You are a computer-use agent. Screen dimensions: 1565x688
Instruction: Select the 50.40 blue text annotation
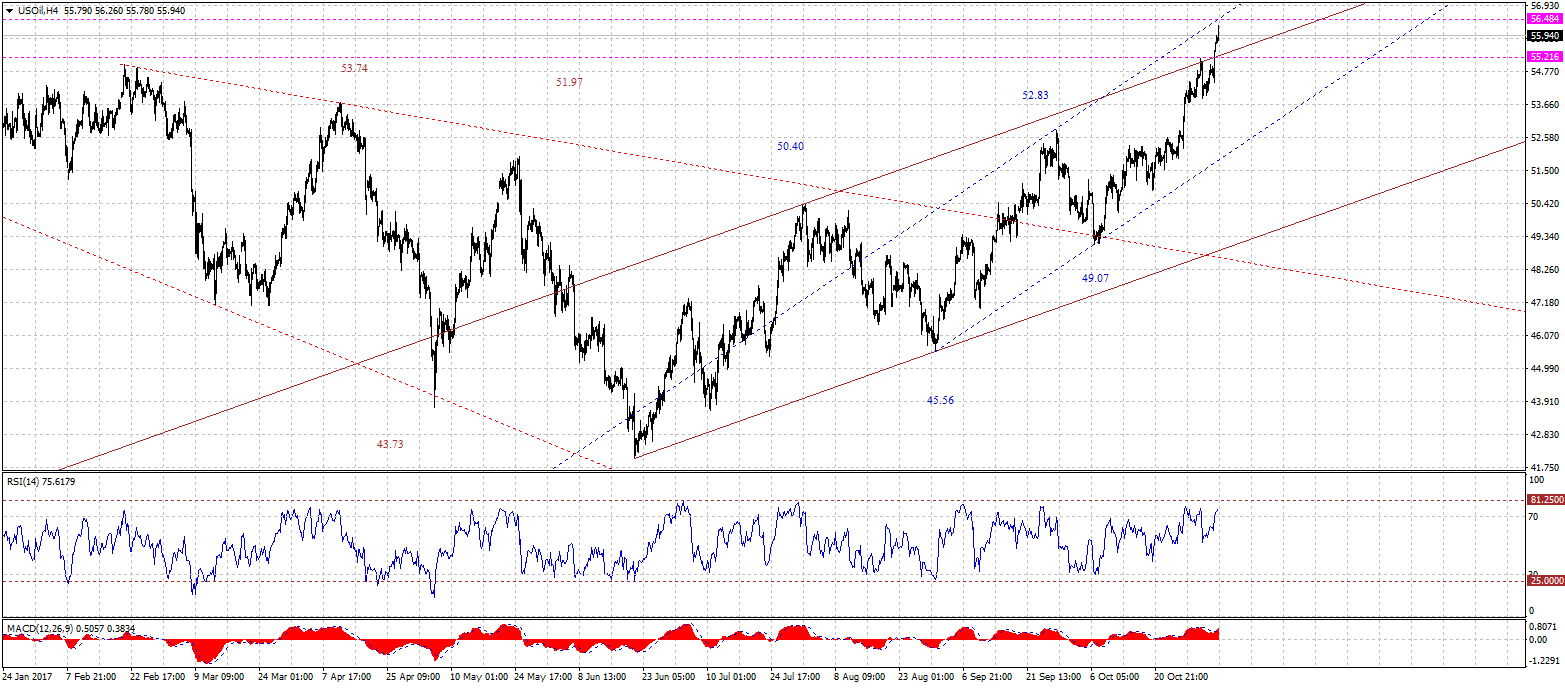tap(790, 146)
